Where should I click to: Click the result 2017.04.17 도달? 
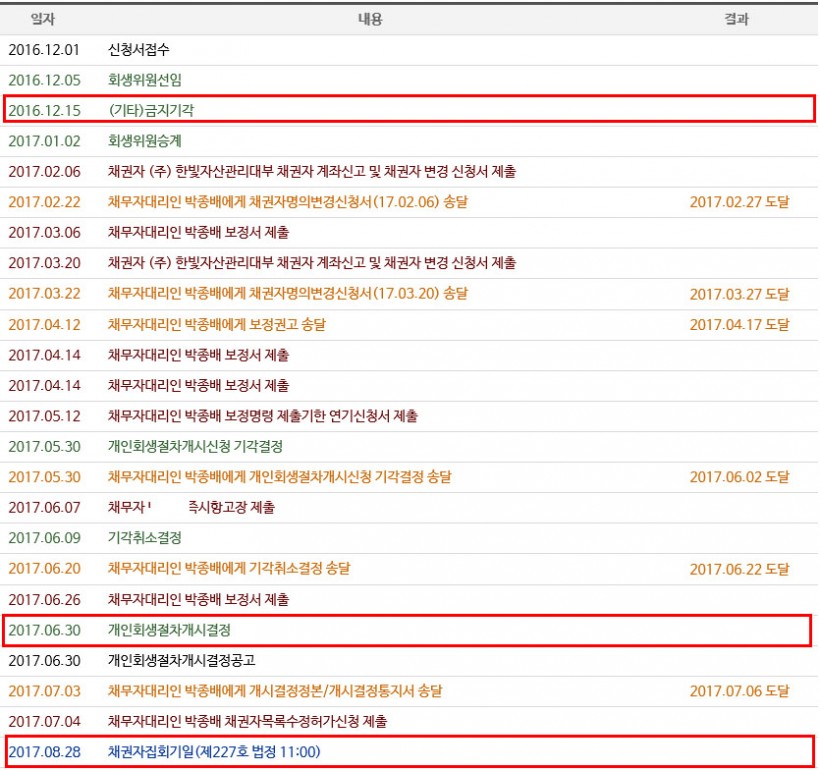point(739,325)
